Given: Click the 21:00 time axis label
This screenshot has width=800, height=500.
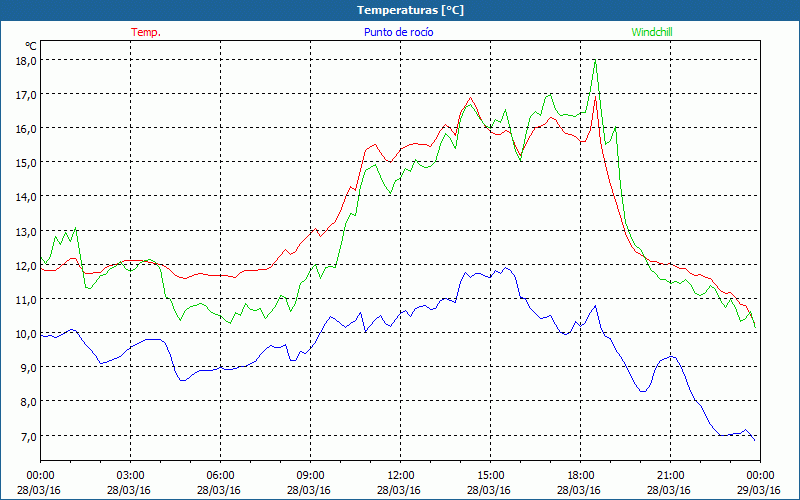Looking at the screenshot, I should [670, 476].
